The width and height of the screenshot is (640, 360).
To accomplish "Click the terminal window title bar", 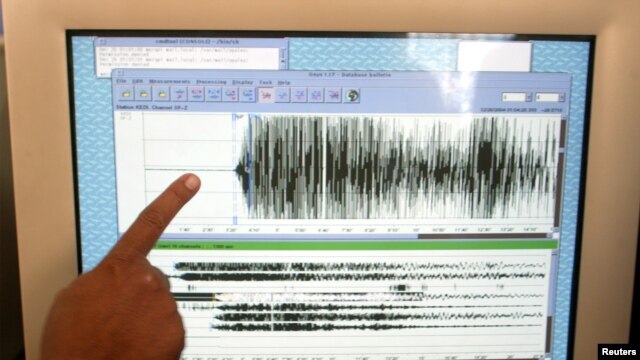I will coord(191,42).
